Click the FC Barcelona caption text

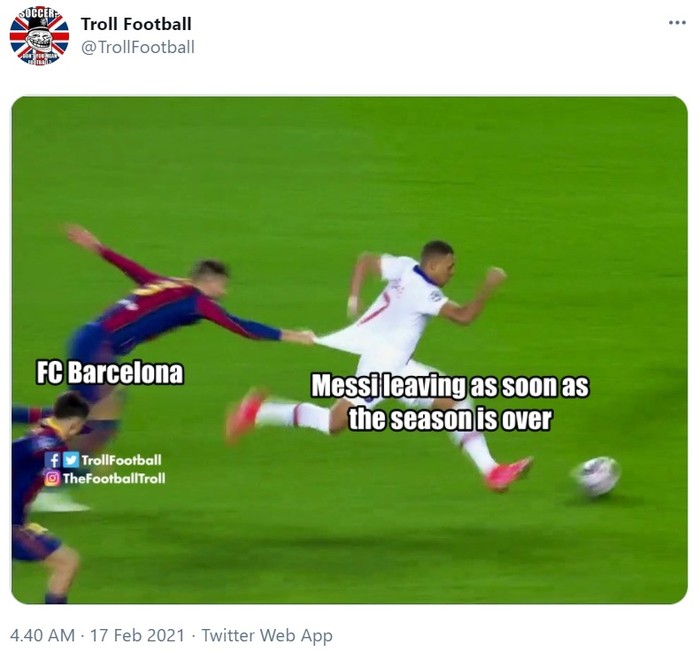click(110, 372)
